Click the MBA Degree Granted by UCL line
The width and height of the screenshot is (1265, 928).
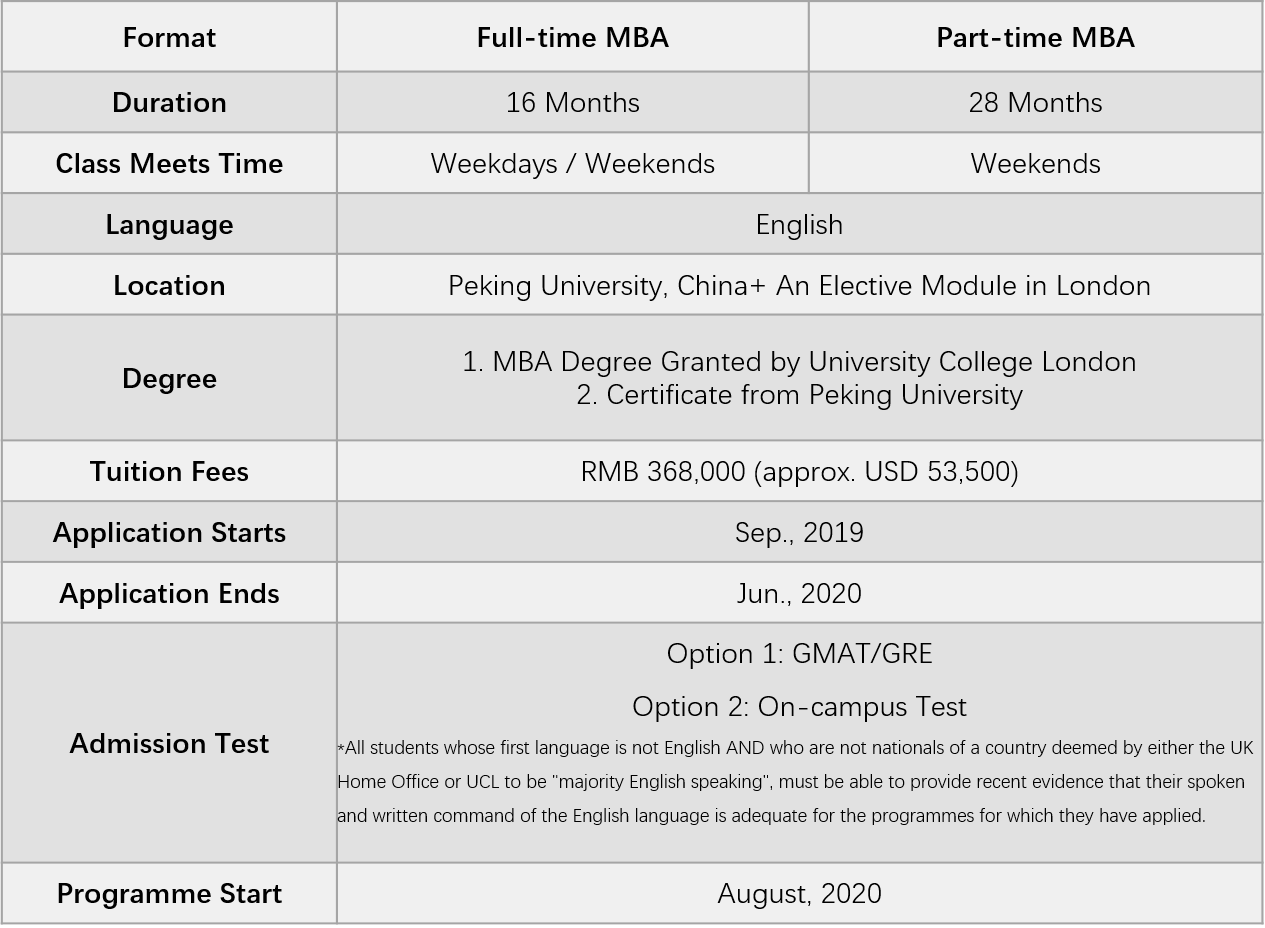(x=799, y=362)
